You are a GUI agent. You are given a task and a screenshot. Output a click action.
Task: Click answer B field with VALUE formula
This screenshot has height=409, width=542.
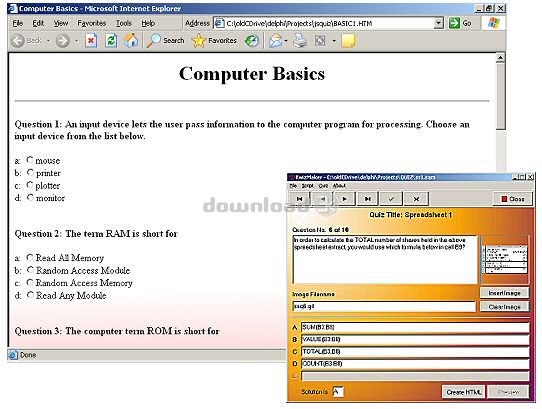click(415, 340)
